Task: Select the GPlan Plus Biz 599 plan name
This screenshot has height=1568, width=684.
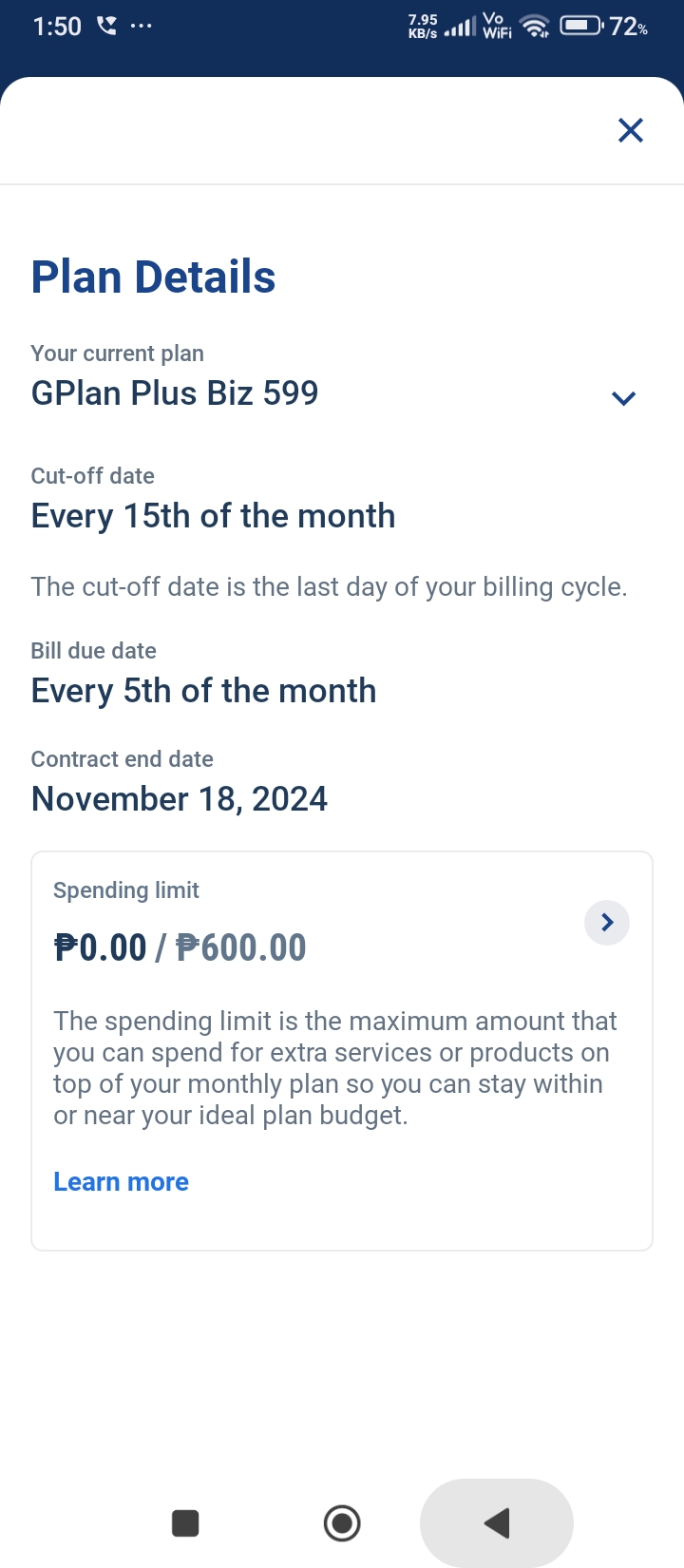Action: (x=175, y=393)
